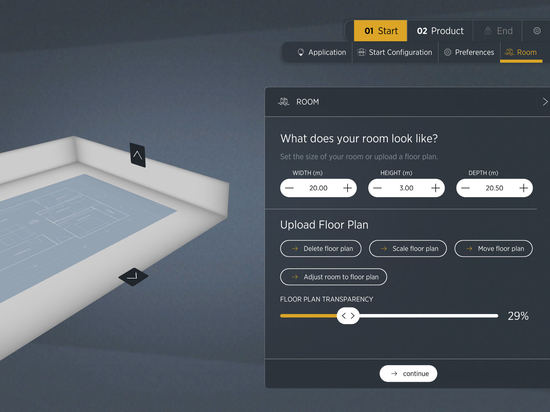Click Adjust room to floor plan
The width and height of the screenshot is (550, 412).
click(x=334, y=277)
